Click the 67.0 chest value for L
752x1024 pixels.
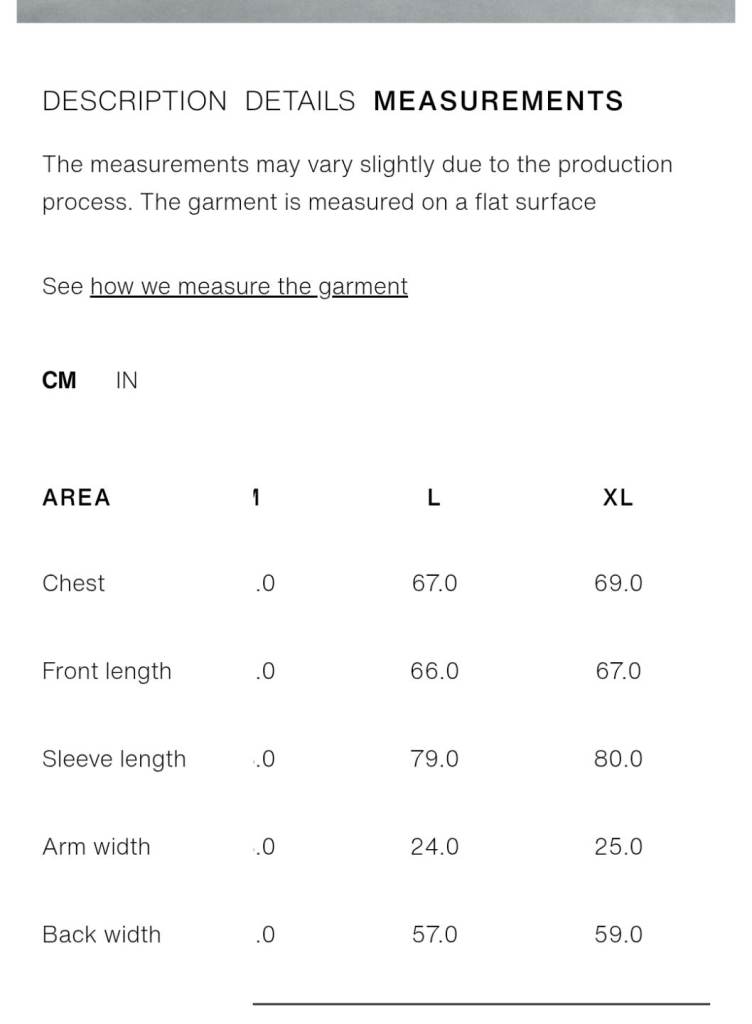click(434, 584)
